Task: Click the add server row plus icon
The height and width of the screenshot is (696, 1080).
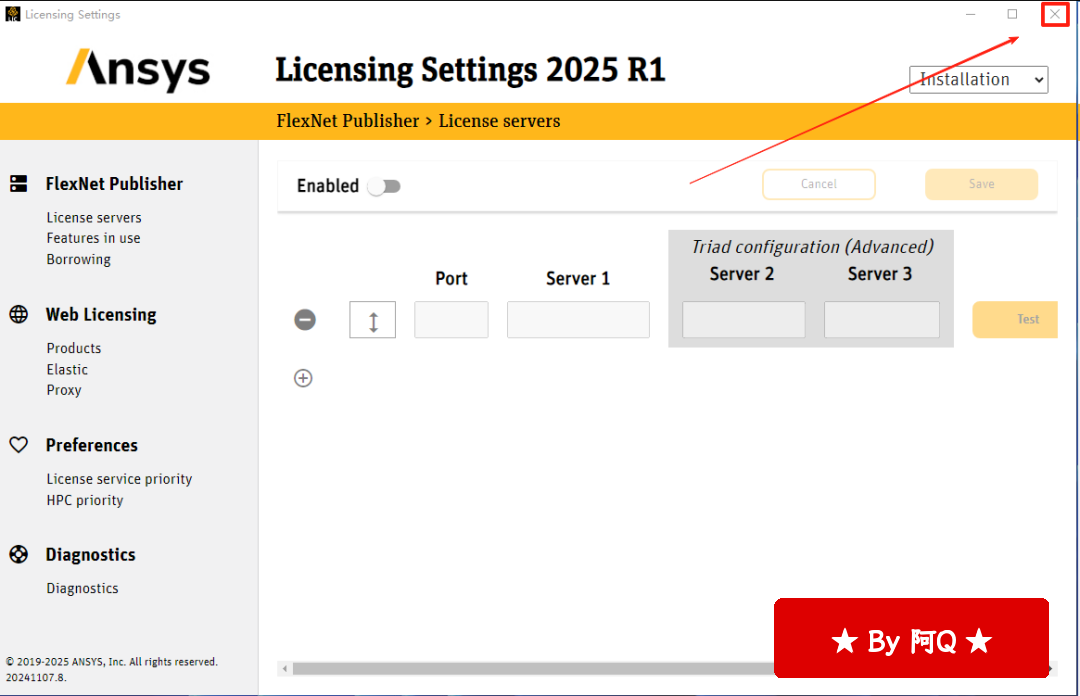Action: 303,378
